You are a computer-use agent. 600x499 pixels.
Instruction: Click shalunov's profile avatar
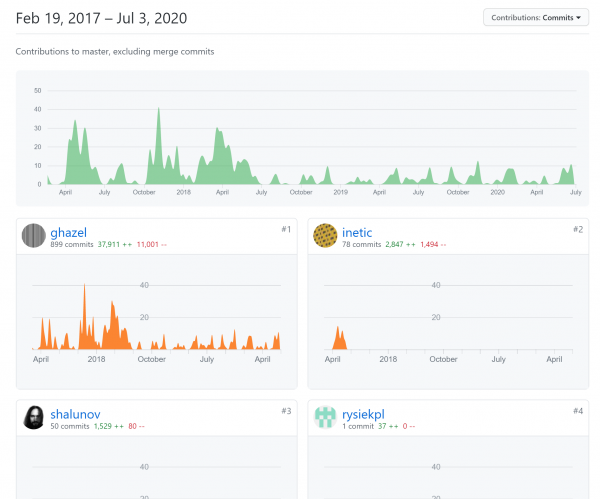click(x=33, y=417)
